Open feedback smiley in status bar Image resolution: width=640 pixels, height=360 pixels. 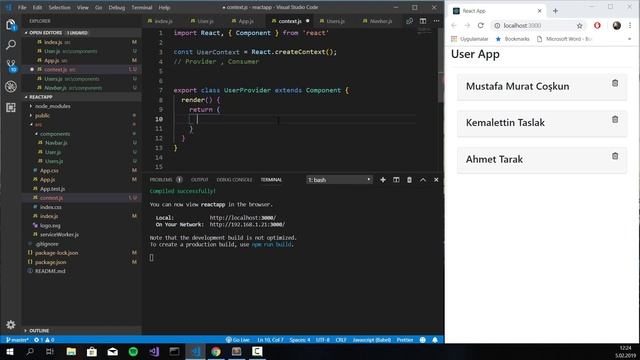tap(423, 340)
